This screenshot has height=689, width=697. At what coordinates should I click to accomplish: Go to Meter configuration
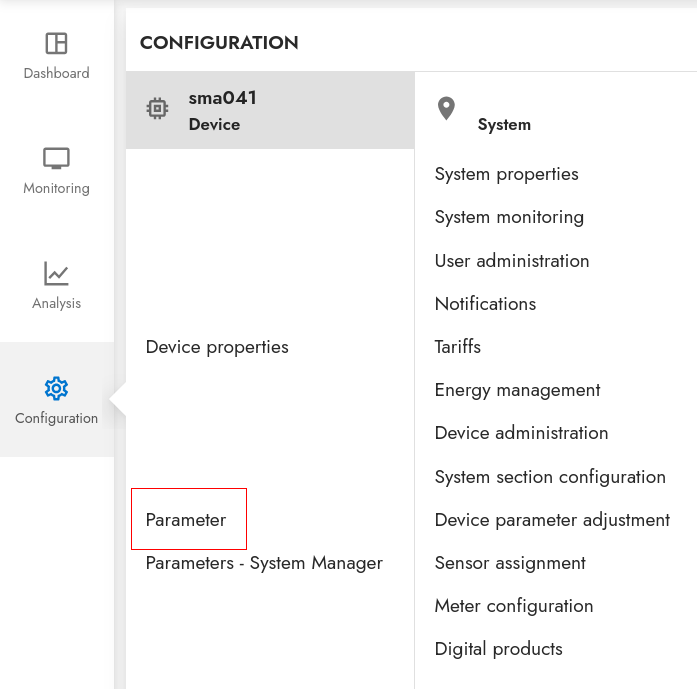pyautogui.click(x=514, y=606)
